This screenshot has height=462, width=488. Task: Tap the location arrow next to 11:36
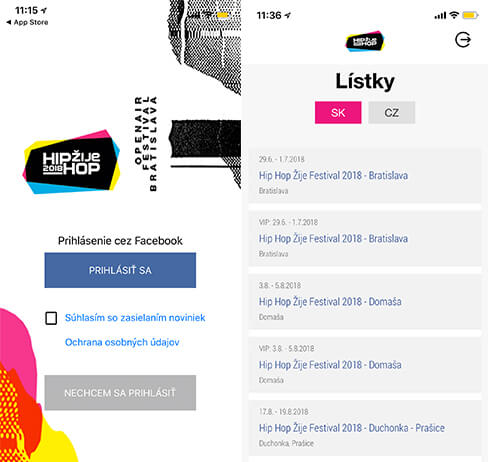(x=288, y=15)
